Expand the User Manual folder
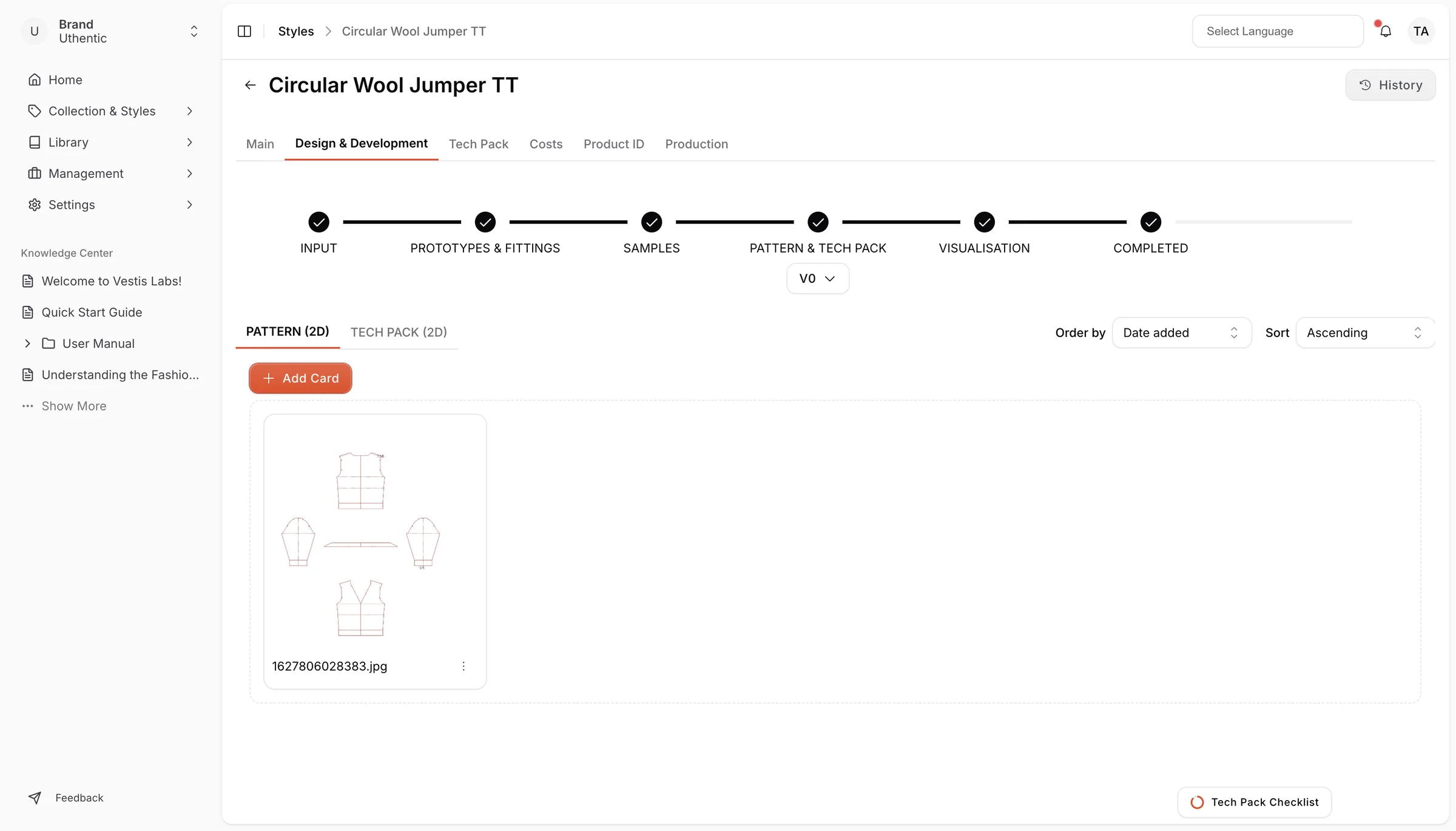1456x831 pixels. [27, 344]
